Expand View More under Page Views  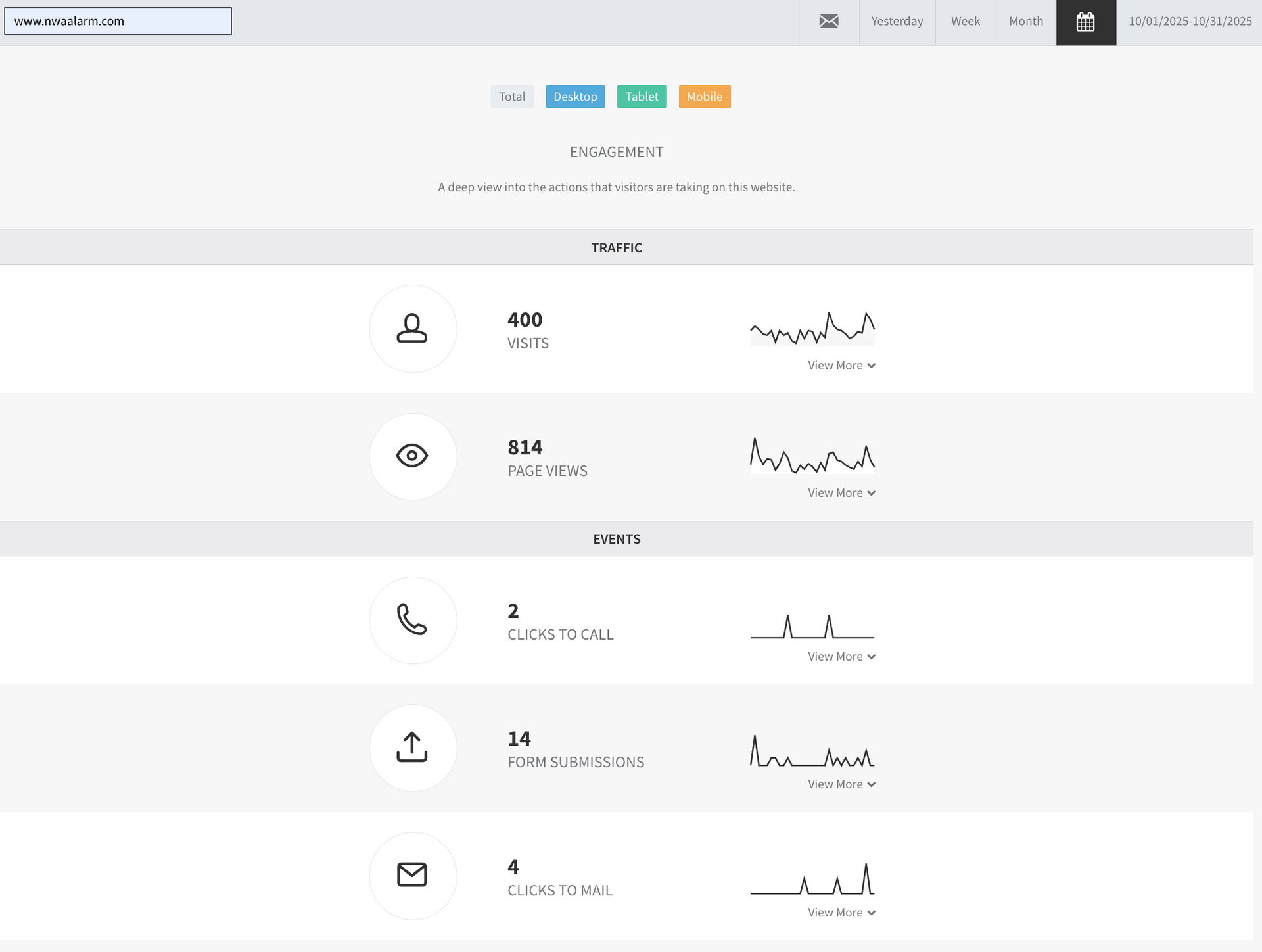[841, 493]
